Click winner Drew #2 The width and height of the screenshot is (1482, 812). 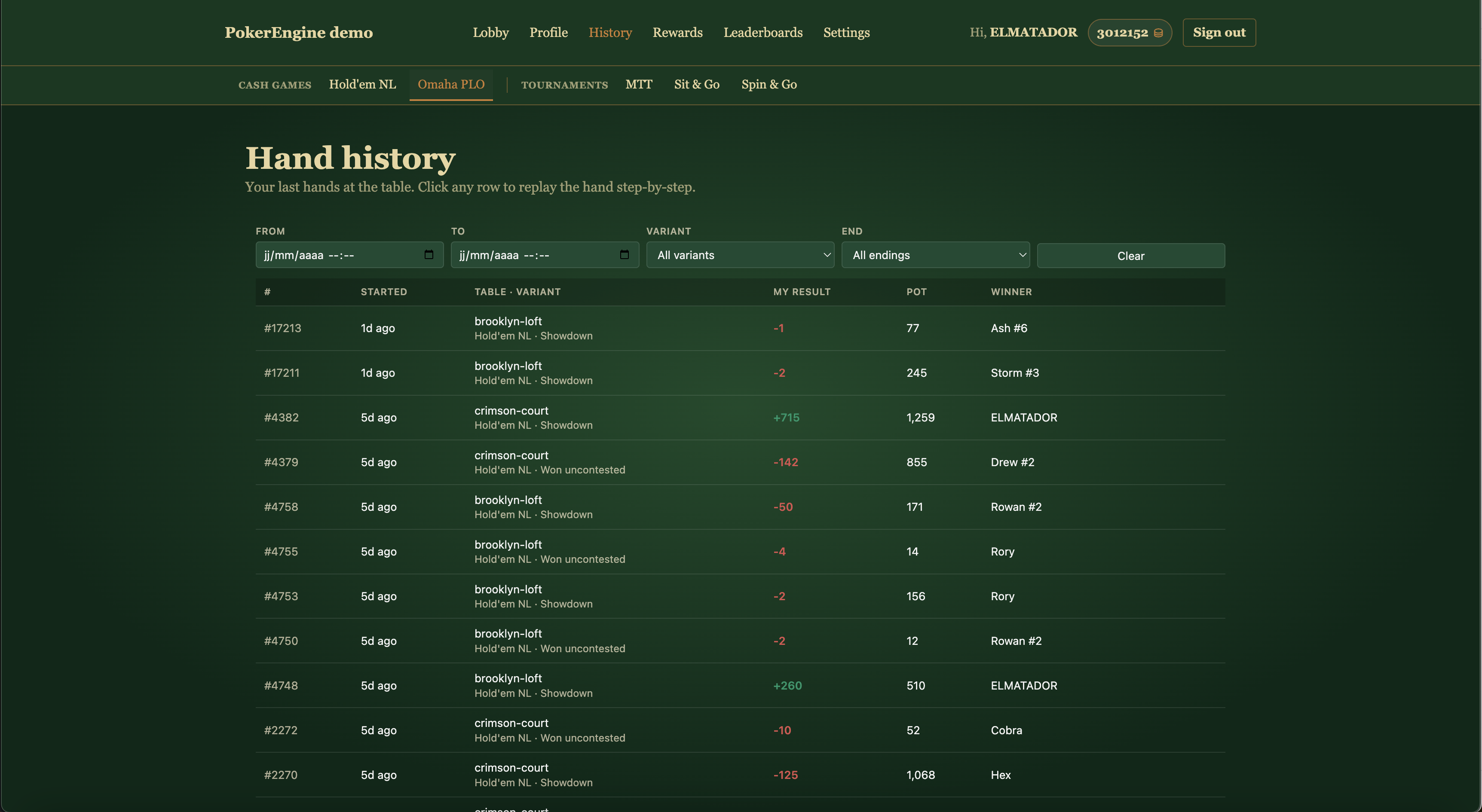1012,462
